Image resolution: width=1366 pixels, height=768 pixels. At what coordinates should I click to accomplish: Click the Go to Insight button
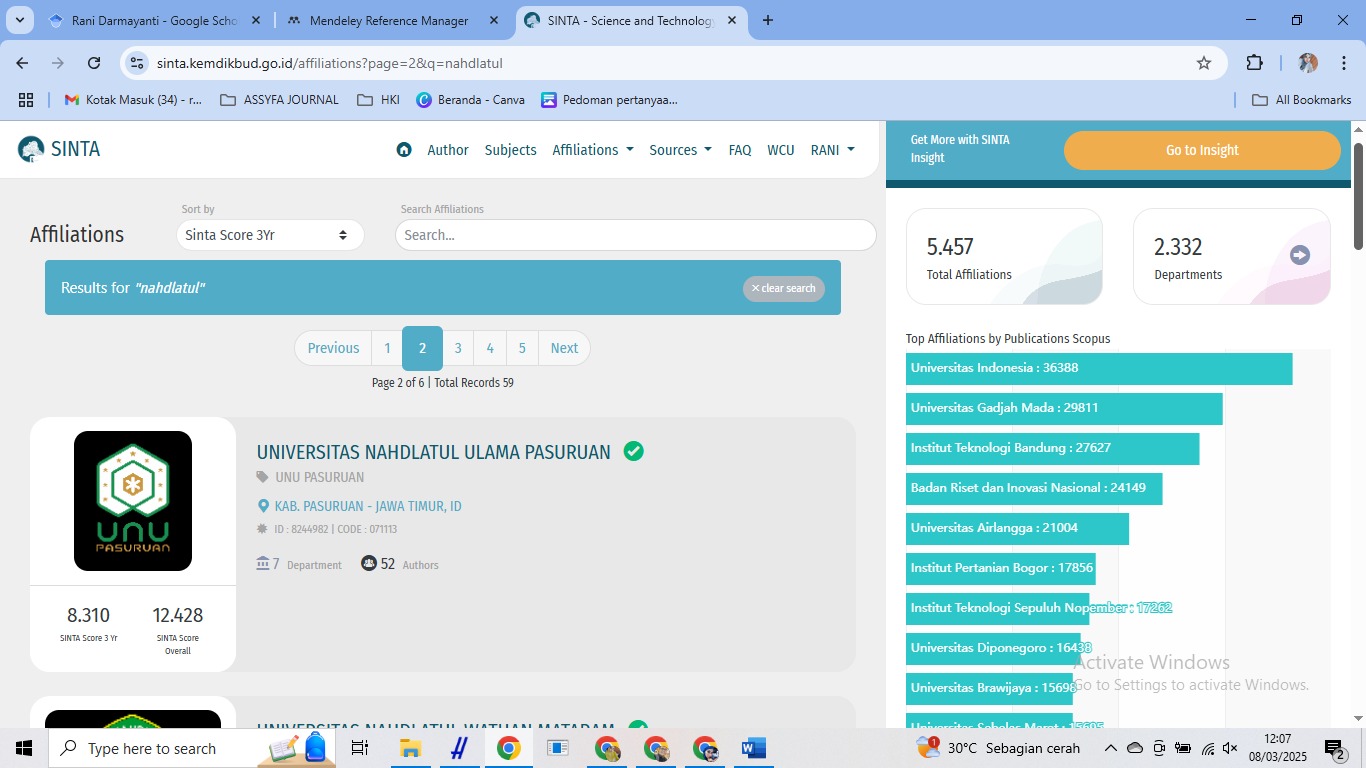(x=1202, y=150)
